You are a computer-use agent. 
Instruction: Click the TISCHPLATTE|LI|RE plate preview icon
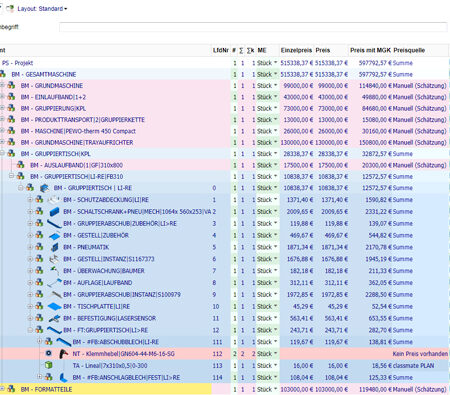click(x=54, y=306)
